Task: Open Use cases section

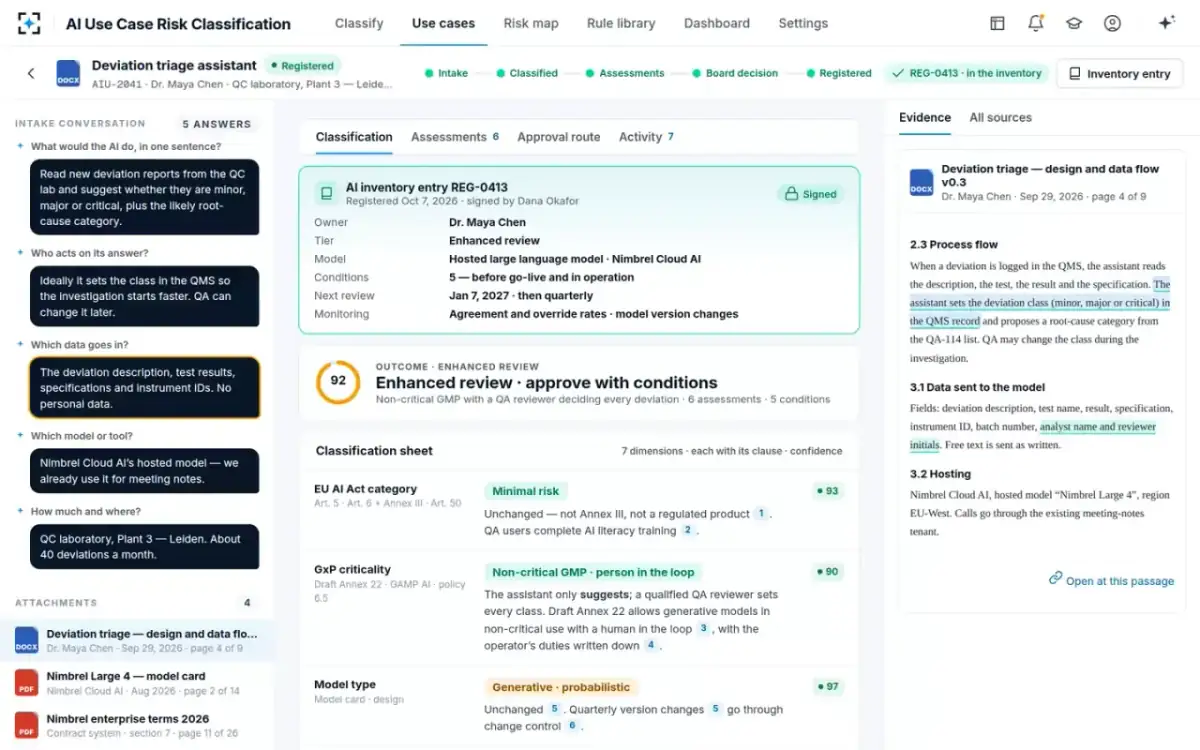Action: point(443,23)
